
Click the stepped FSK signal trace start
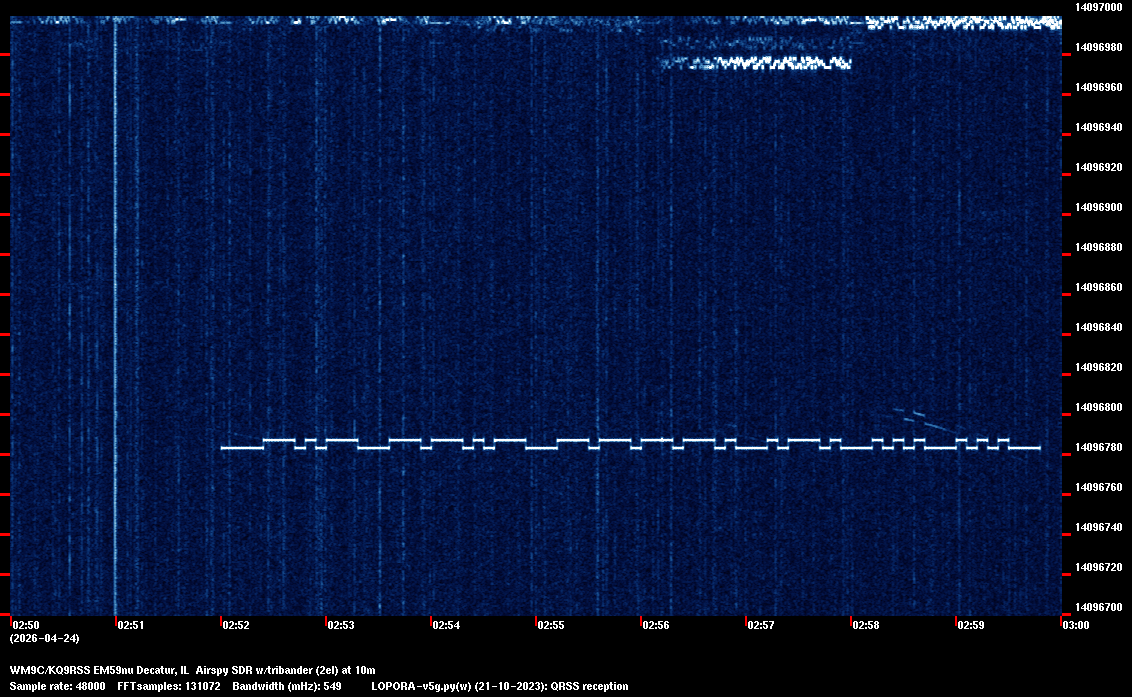click(223, 447)
